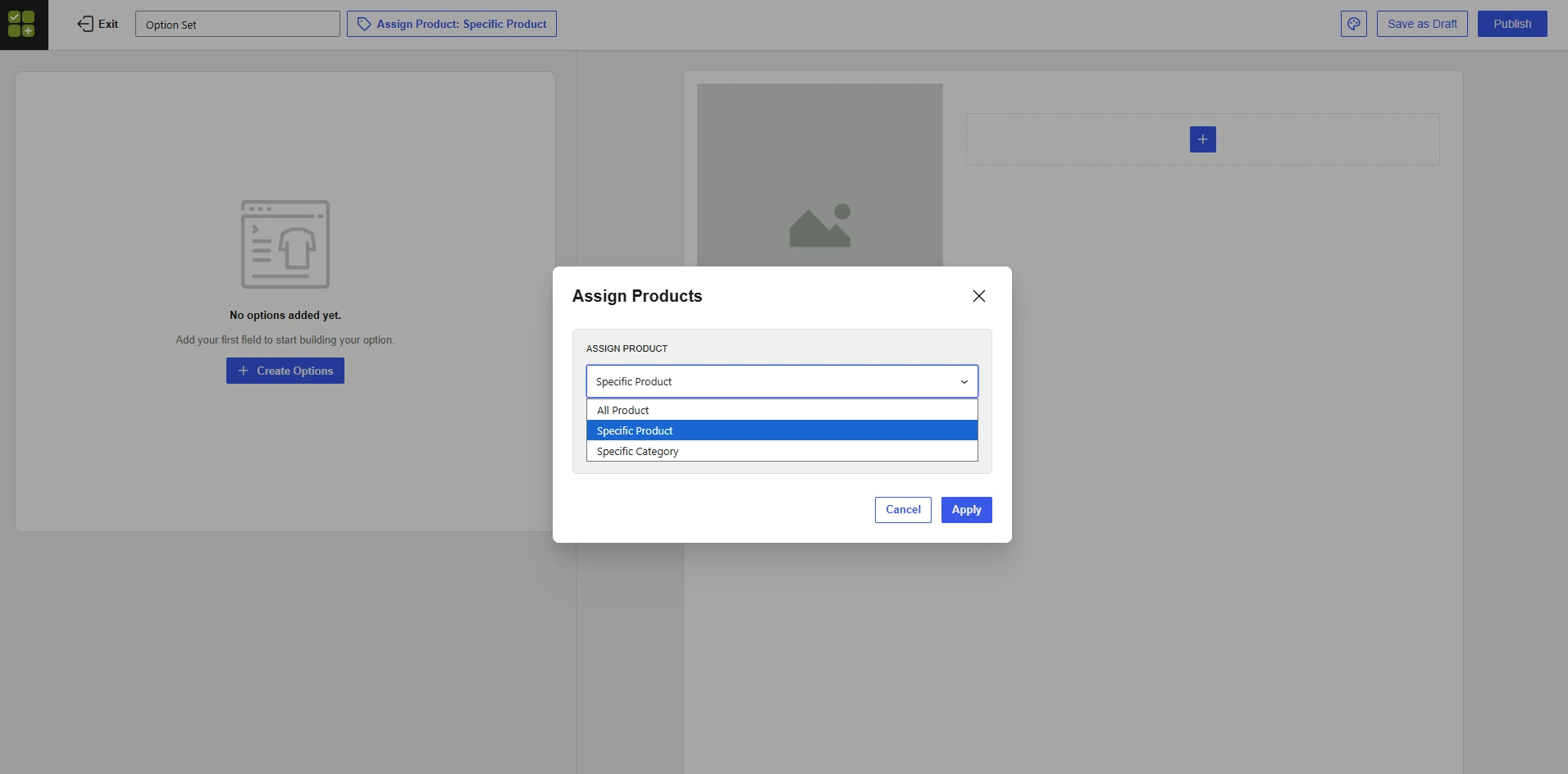Screen dimensions: 1568x774
Task: Click the Option Set name field
Action: coord(238,24)
